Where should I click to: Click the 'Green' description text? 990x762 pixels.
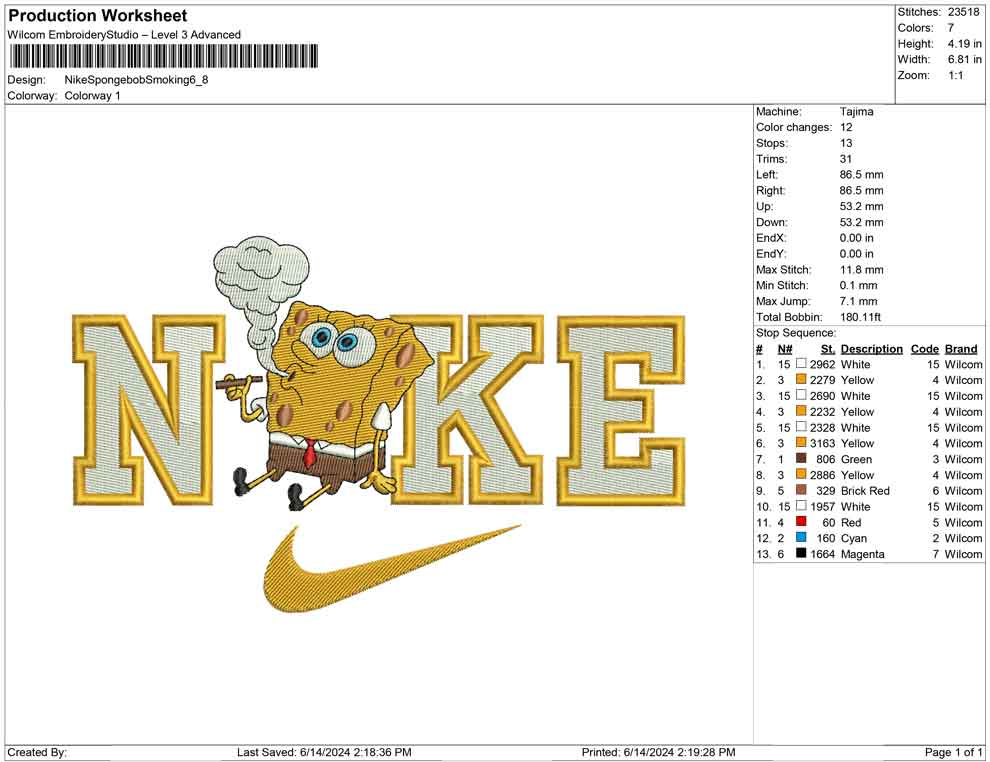pyautogui.click(x=856, y=459)
